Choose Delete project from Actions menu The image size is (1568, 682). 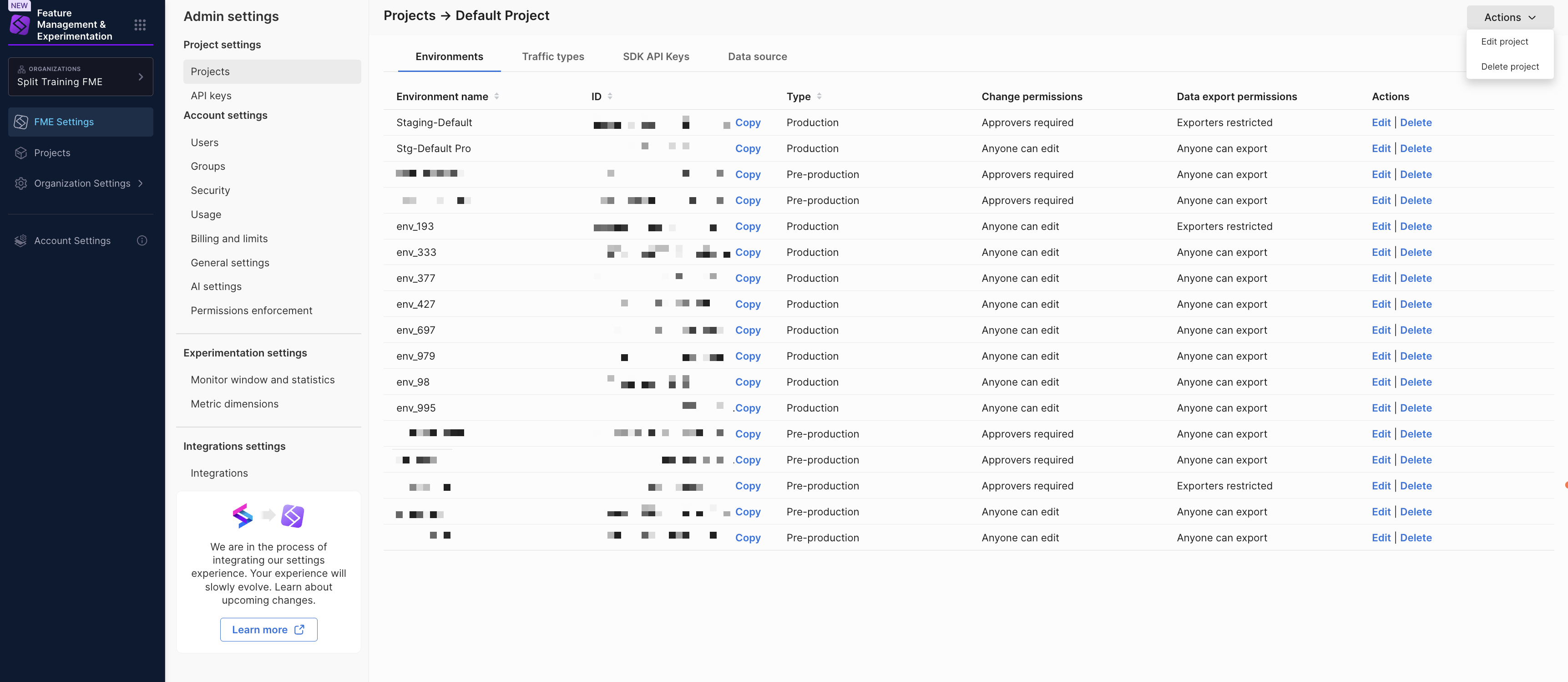pyautogui.click(x=1510, y=66)
